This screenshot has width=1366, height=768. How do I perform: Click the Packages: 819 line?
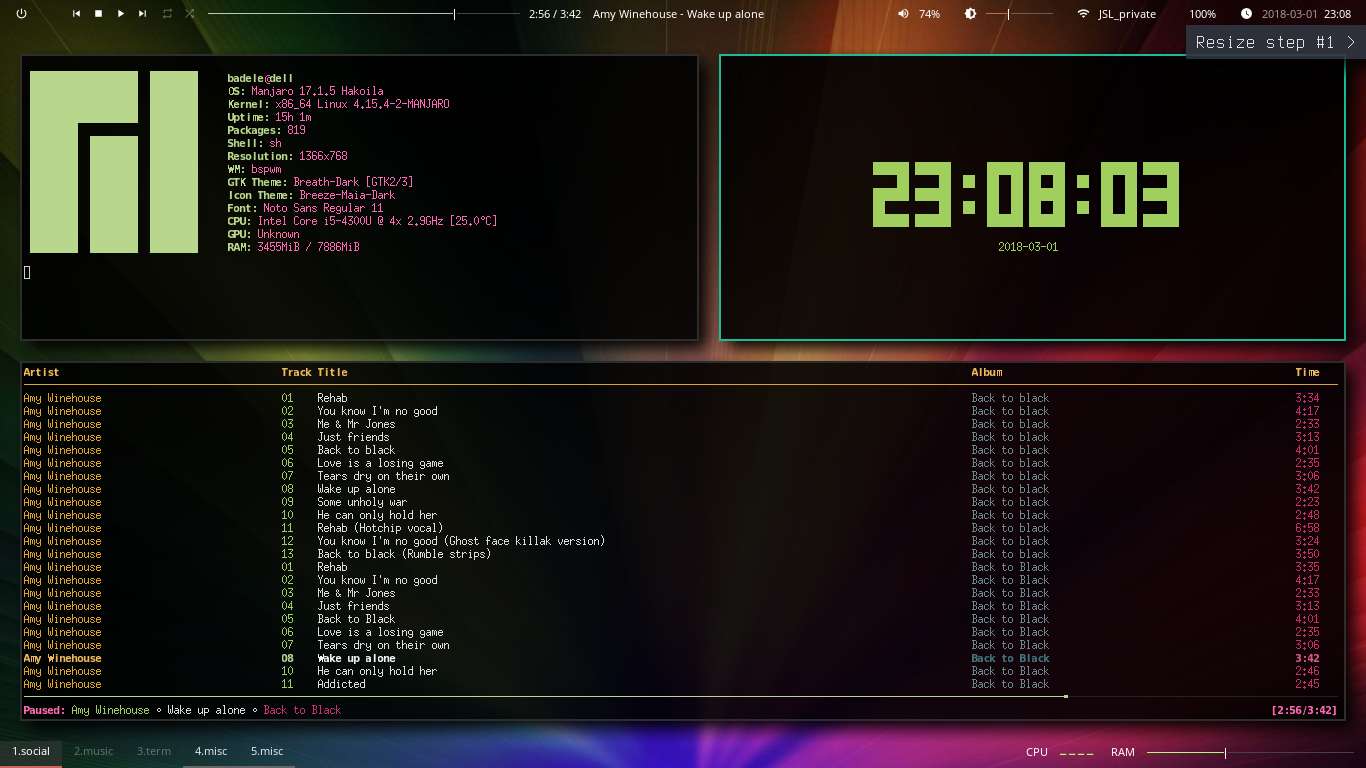click(266, 130)
